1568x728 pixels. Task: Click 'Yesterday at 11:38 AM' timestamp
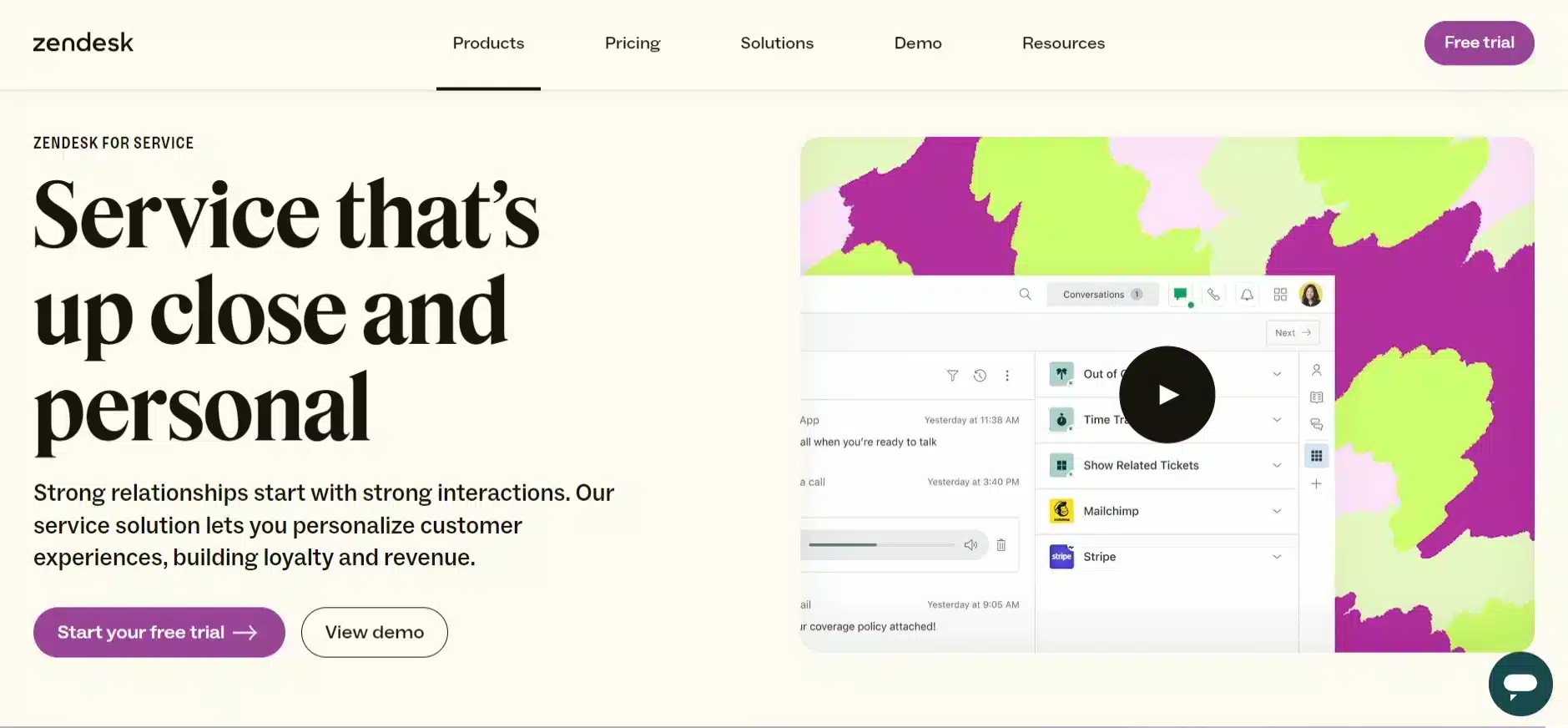coord(971,420)
